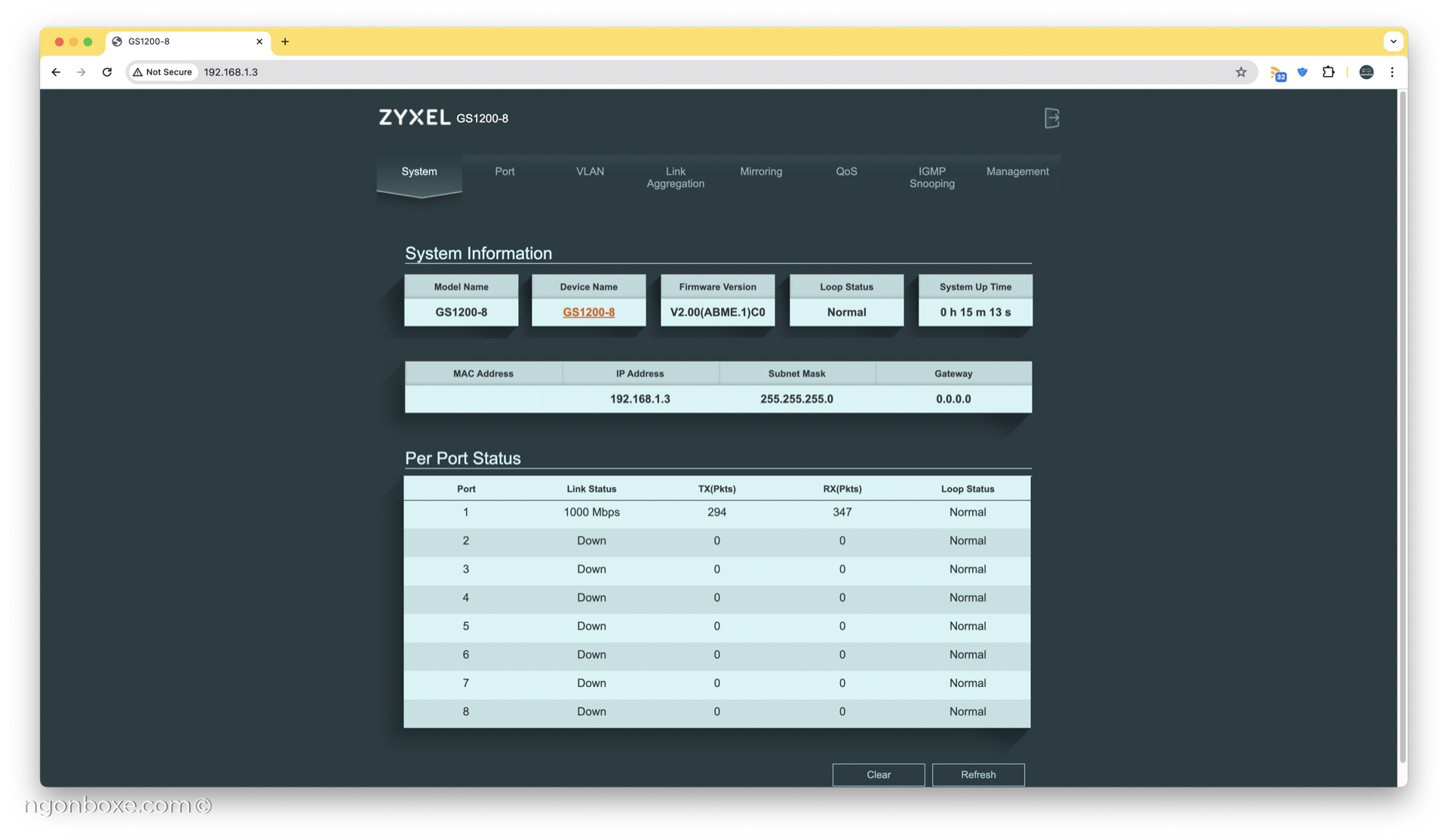This screenshot has height=840, width=1448.
Task: Click the IP address value 192.168.1.3
Action: click(x=640, y=399)
